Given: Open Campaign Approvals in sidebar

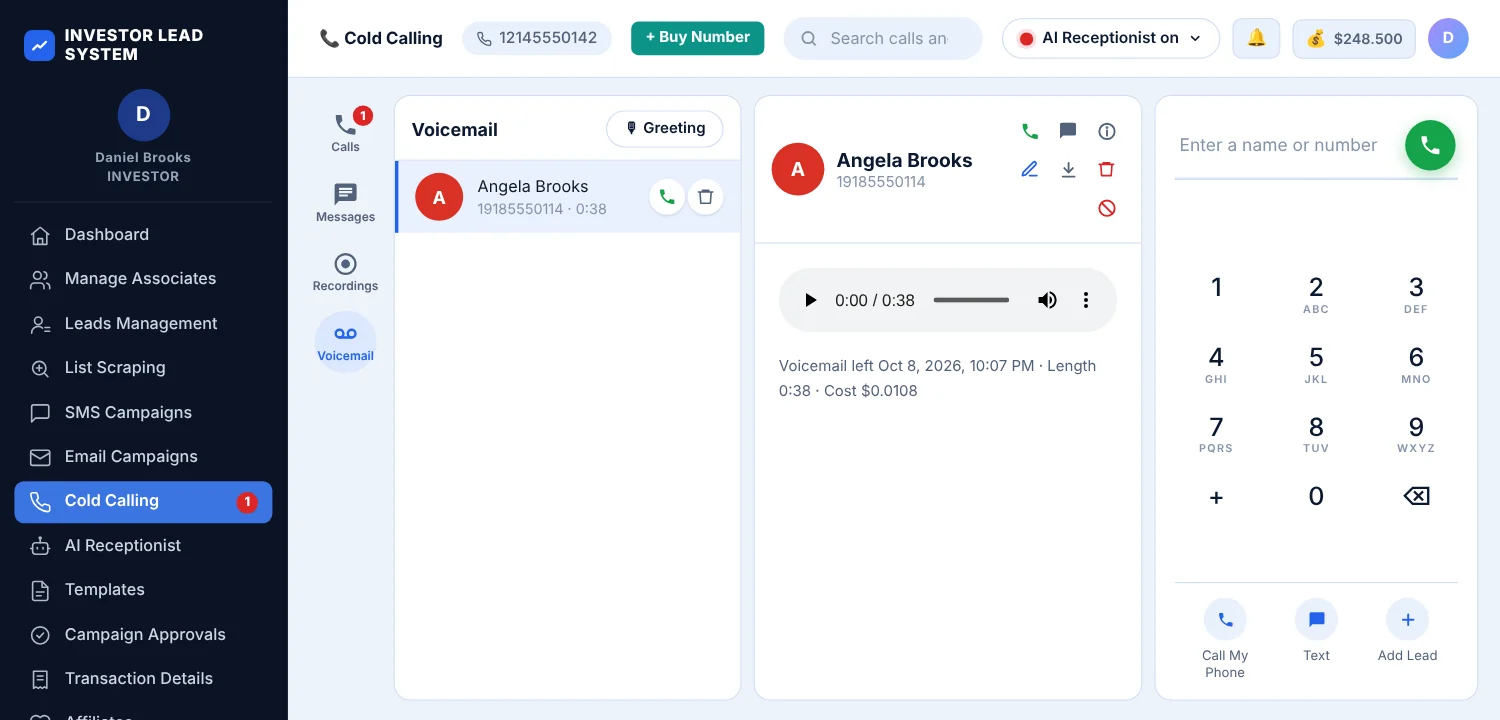Looking at the screenshot, I should [x=143, y=635].
